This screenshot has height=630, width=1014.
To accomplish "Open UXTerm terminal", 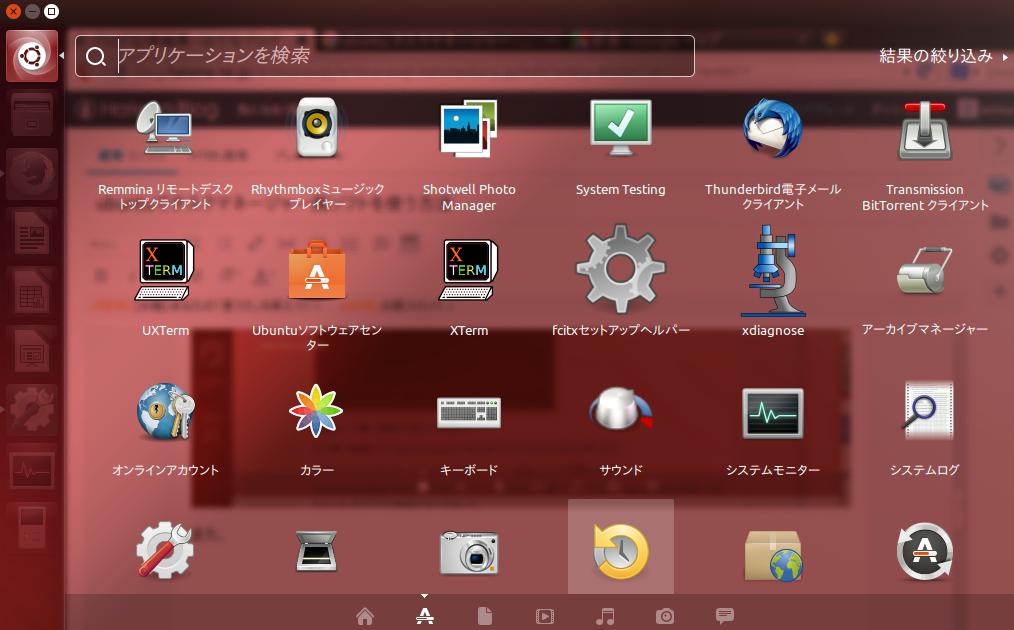I will pyautogui.click(x=165, y=270).
